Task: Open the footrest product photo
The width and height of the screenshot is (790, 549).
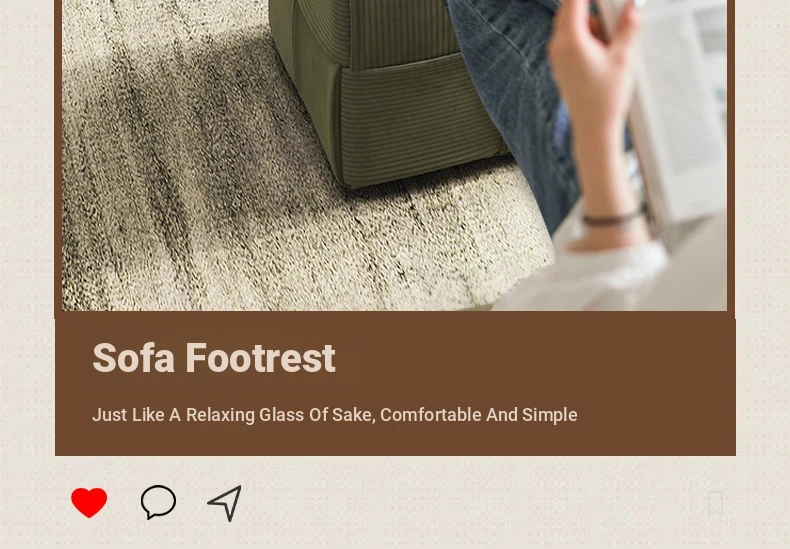Action: click(x=394, y=155)
